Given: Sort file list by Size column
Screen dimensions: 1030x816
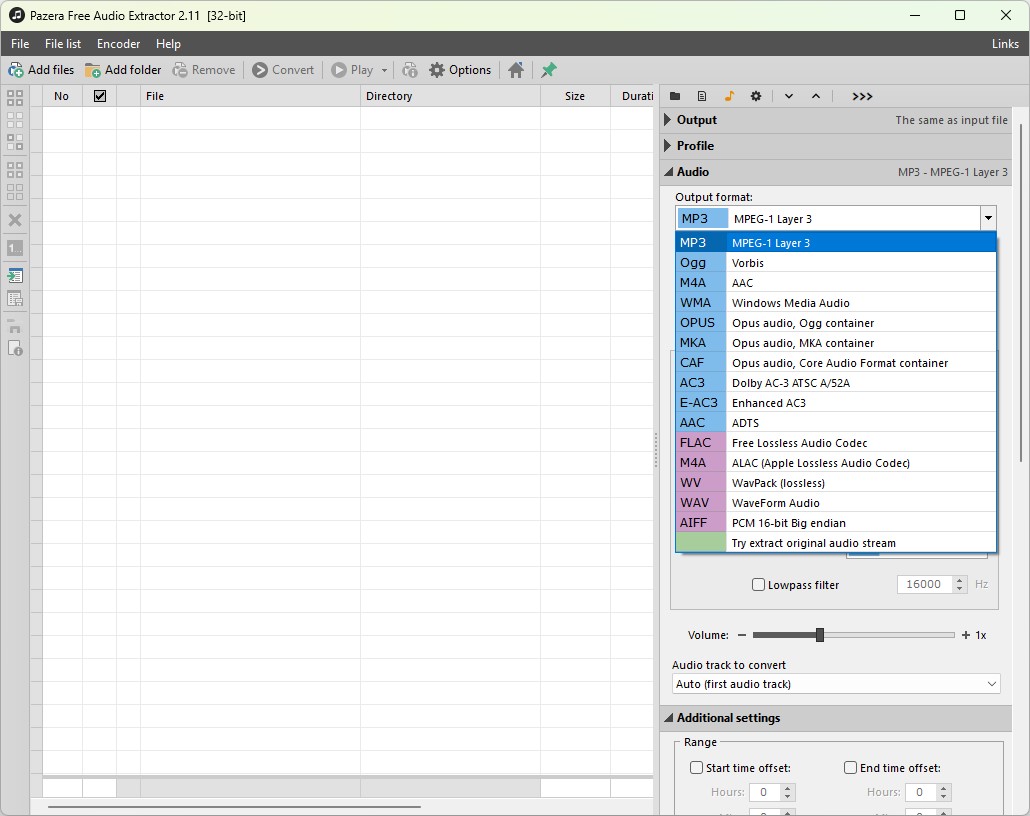Looking at the screenshot, I should click(575, 96).
